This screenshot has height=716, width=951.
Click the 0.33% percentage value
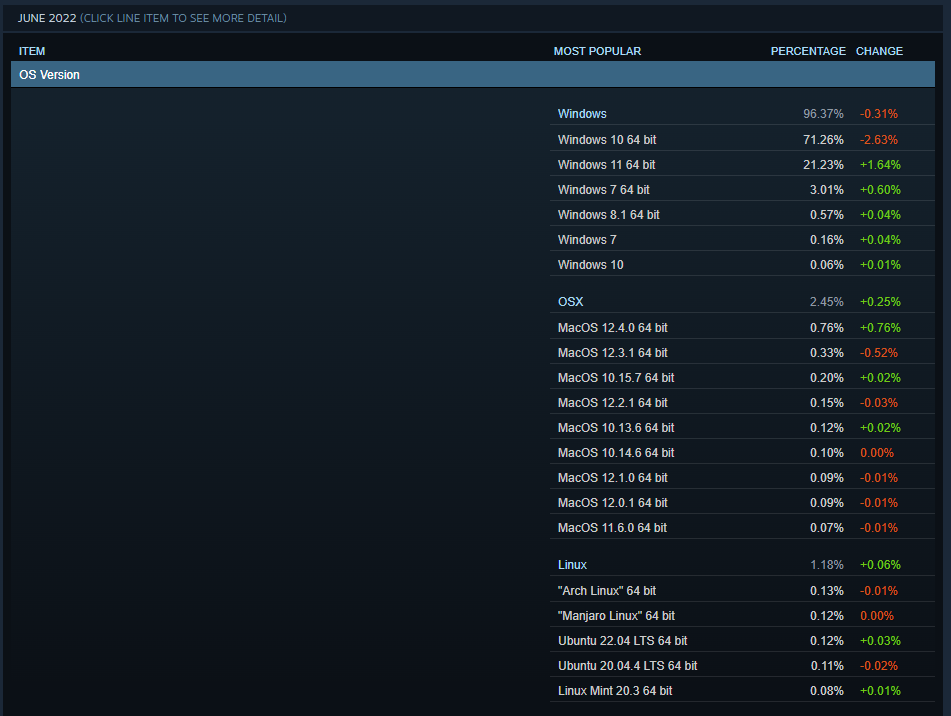(x=826, y=352)
